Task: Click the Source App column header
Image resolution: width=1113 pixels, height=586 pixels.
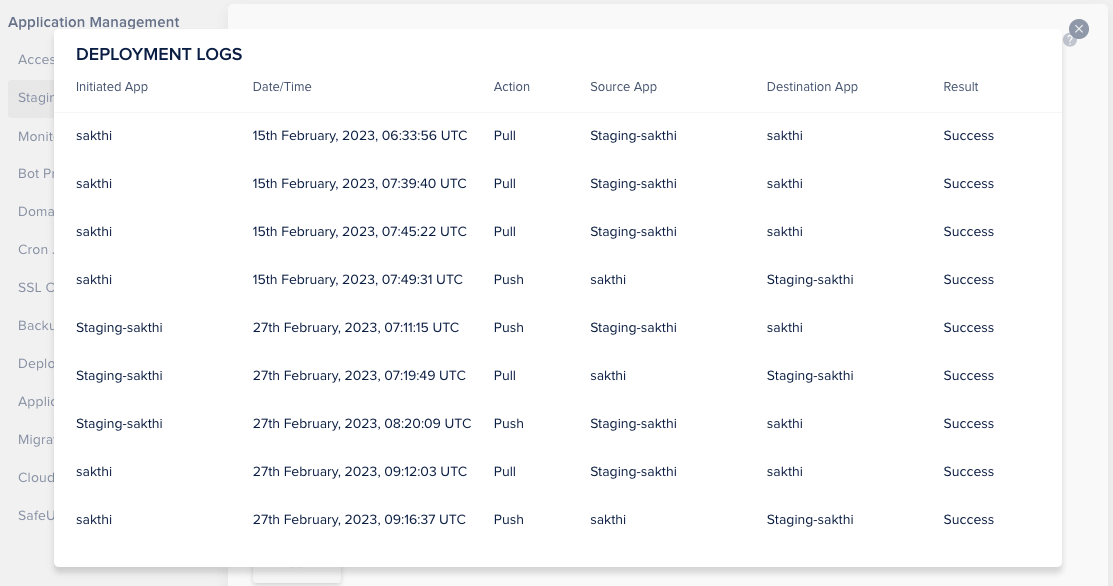Action: tap(622, 87)
